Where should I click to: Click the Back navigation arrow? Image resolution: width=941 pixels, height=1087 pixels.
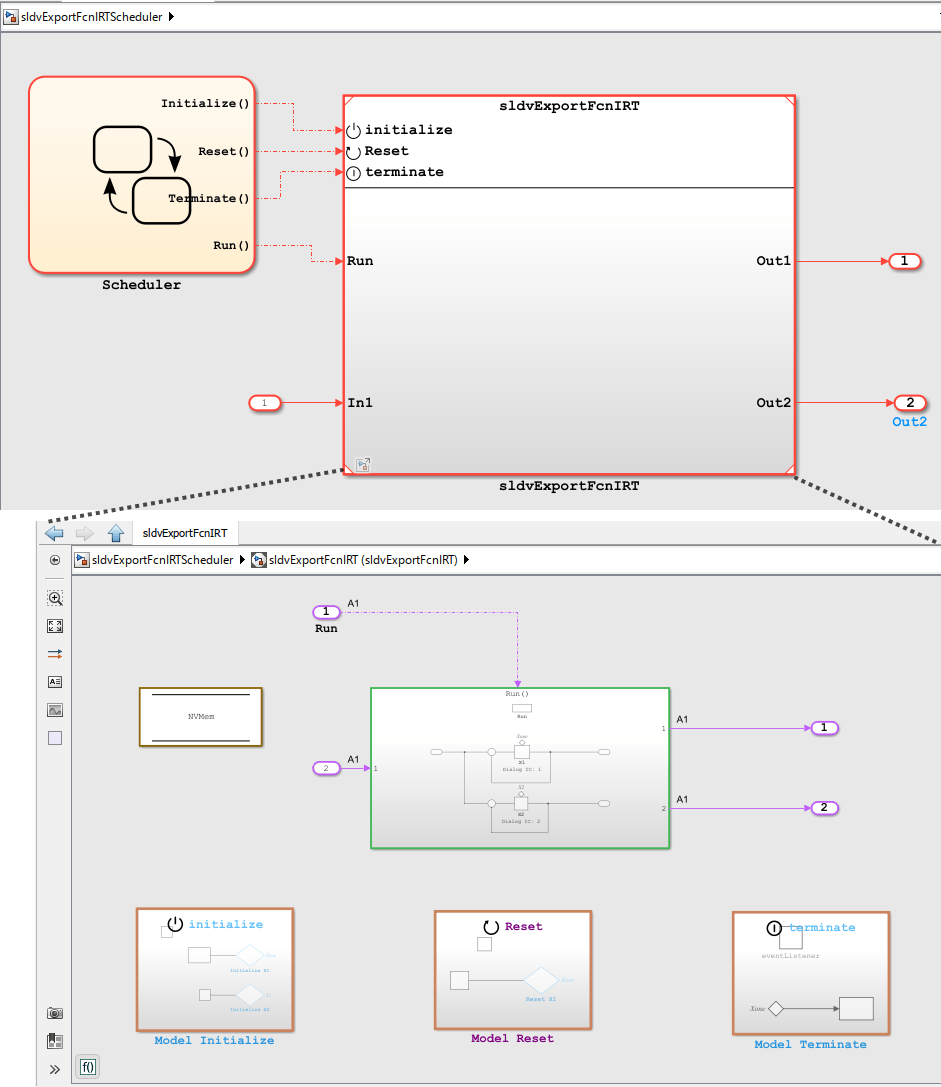tap(55, 533)
